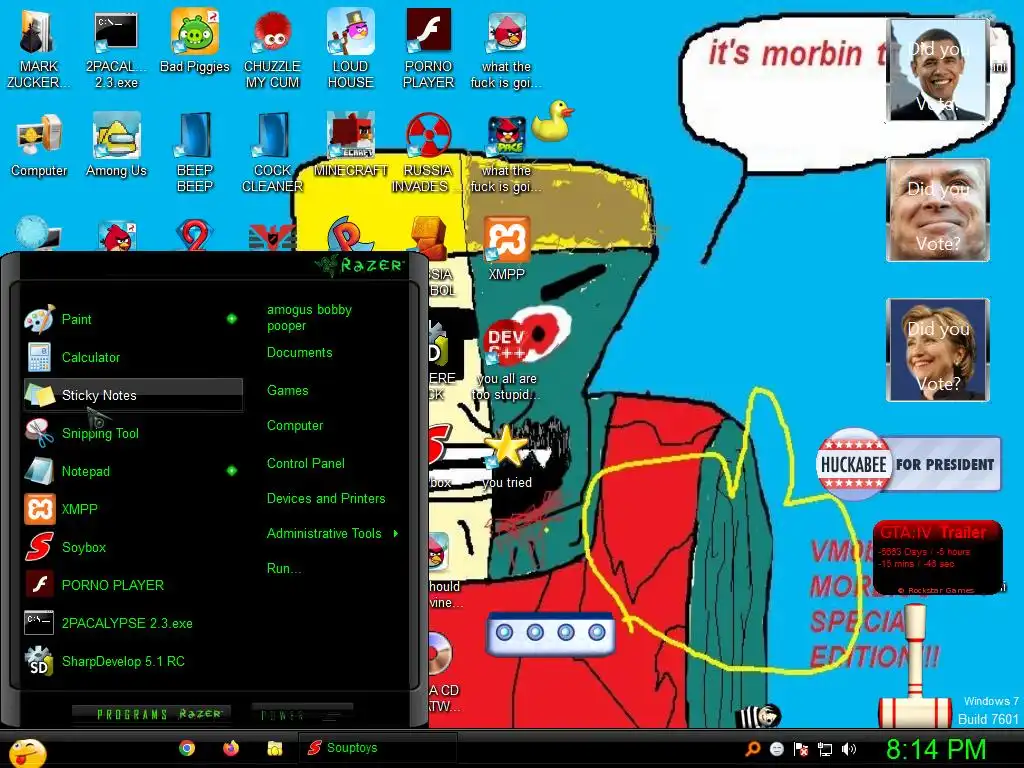
Task: Select the XMPP desktop icon
Action: [507, 249]
